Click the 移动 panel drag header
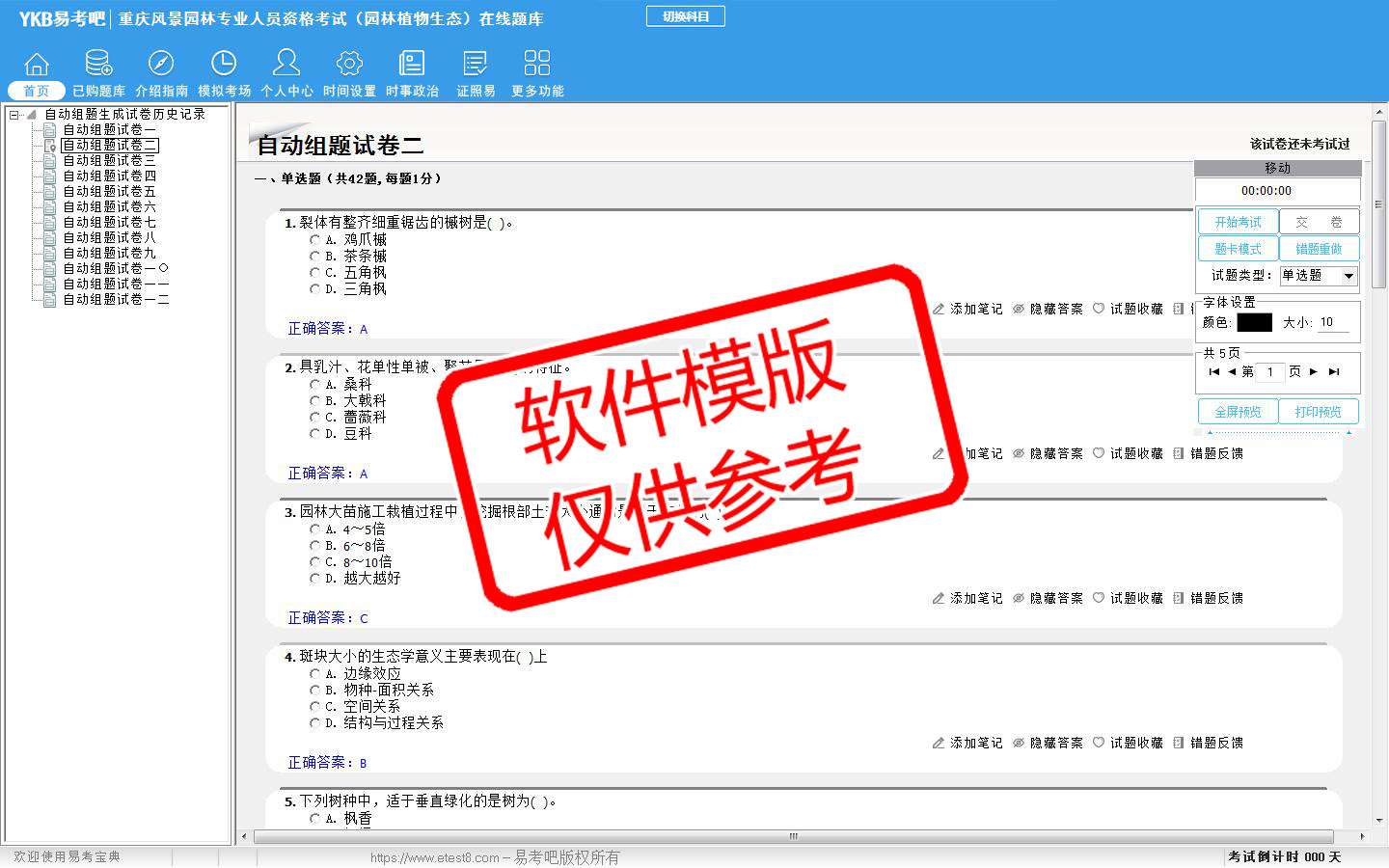 coord(1277,168)
